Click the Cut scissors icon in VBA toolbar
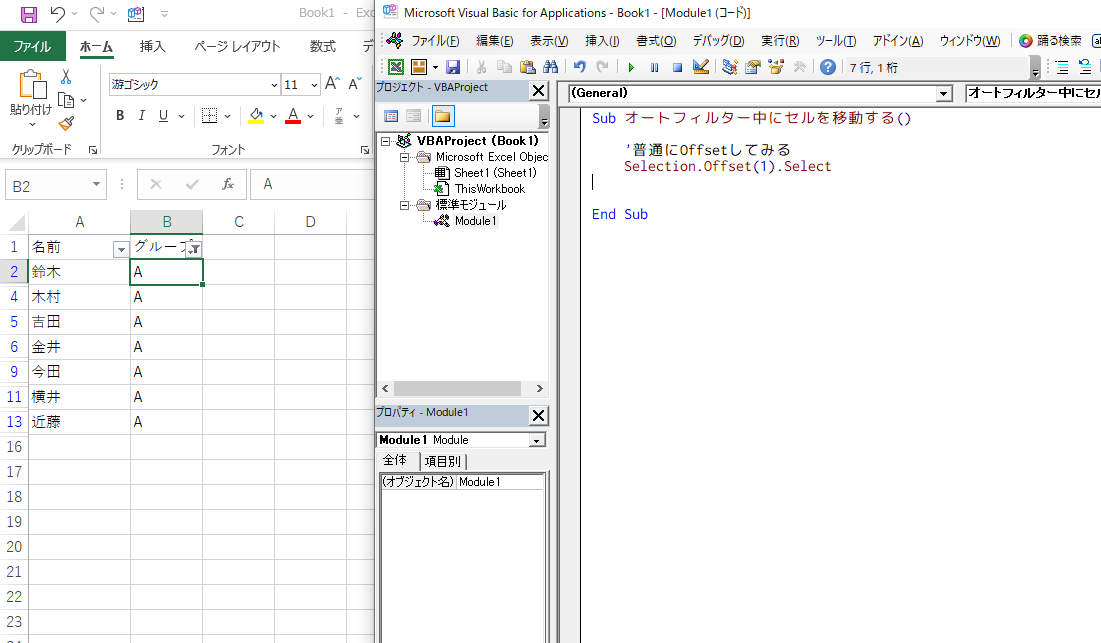This screenshot has width=1101, height=643. point(482,67)
